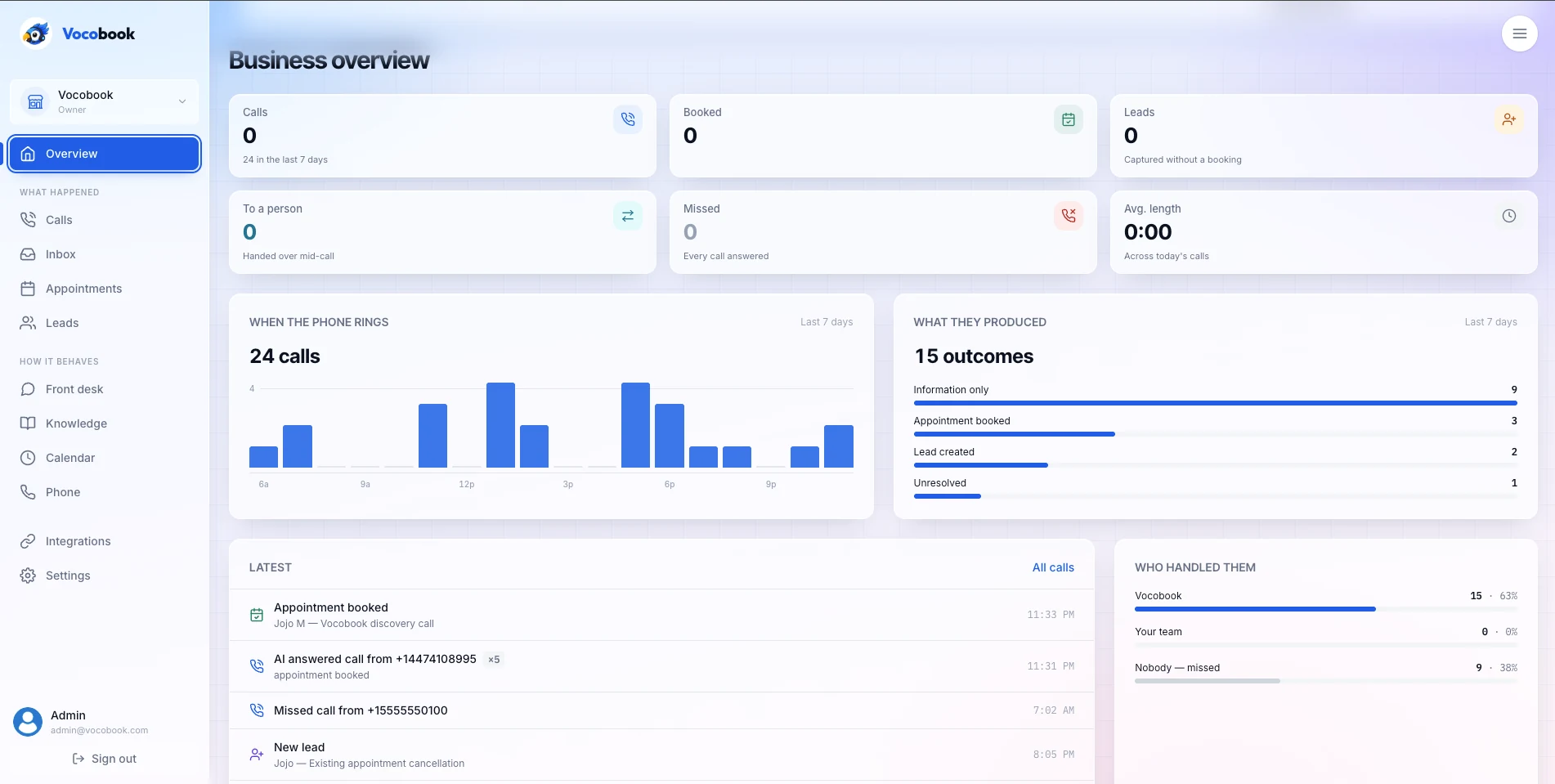Open the Leads sidebar item
Screen dimensions: 1555x784
point(104,323)
